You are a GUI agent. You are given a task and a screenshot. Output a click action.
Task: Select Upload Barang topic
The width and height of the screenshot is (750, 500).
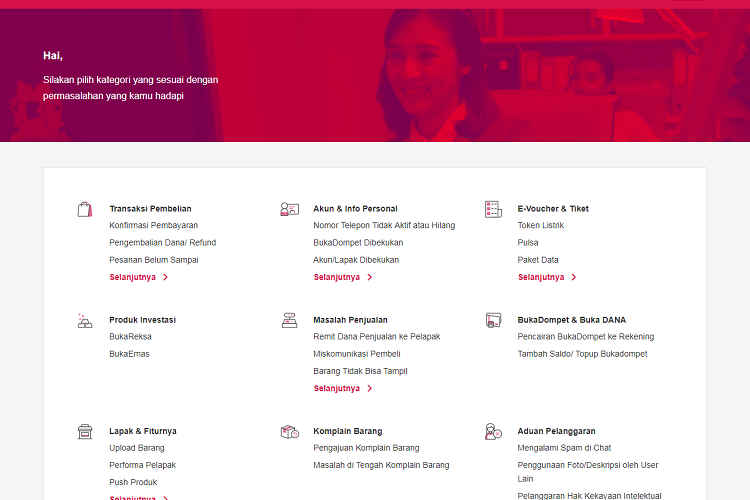[x=137, y=448]
